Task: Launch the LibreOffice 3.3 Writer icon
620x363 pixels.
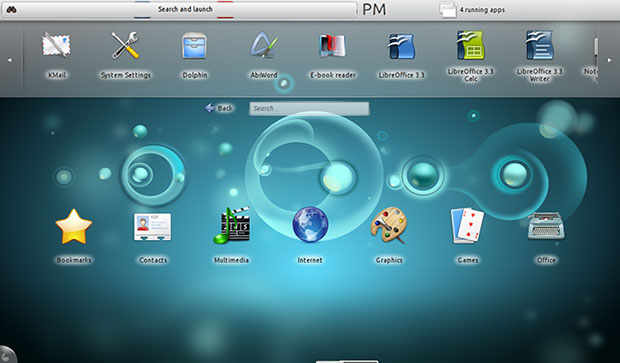Action: (x=539, y=44)
